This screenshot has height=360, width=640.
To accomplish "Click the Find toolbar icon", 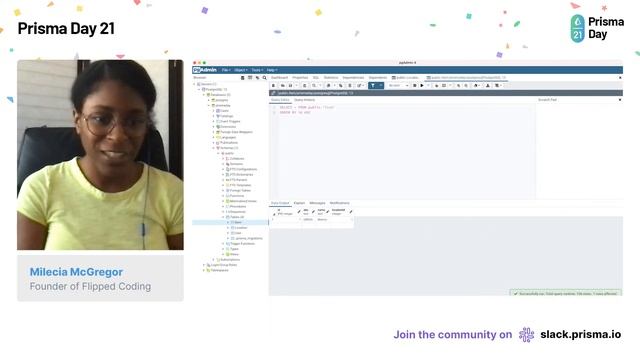I will [314, 85].
